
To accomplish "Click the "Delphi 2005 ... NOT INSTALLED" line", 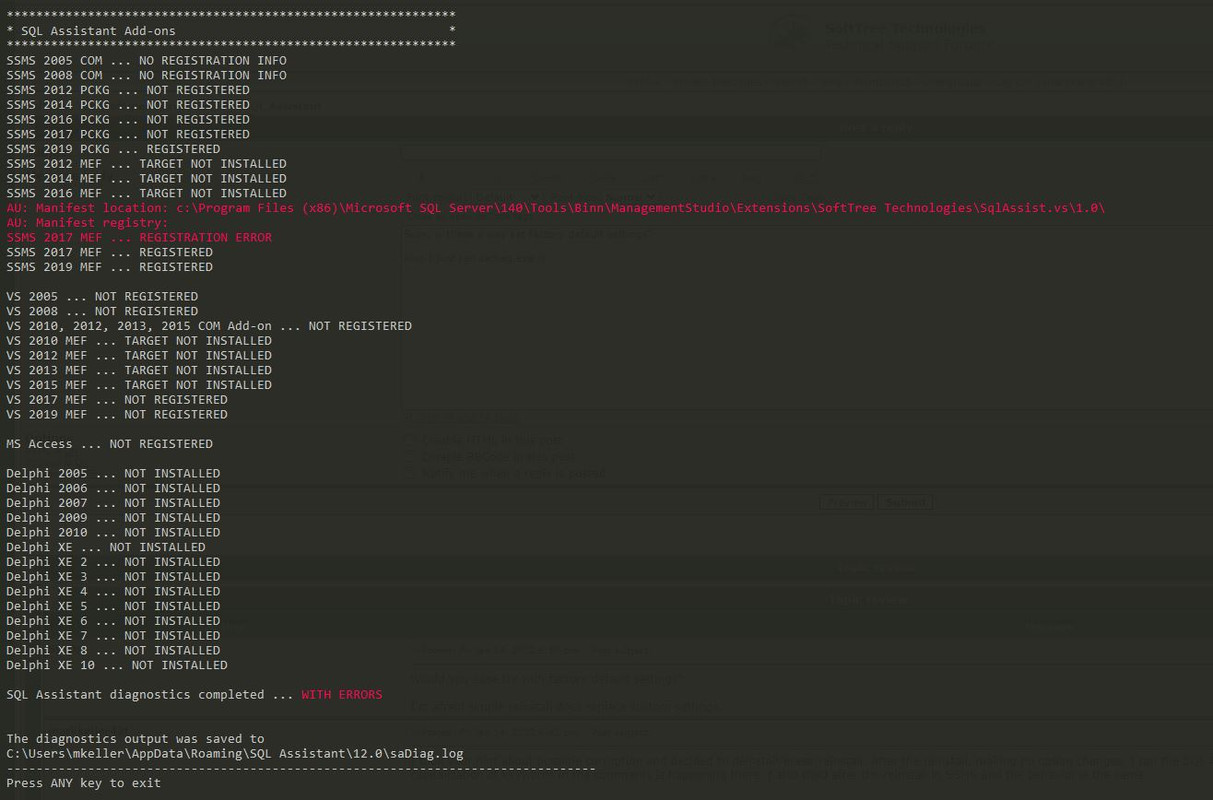I will tap(113, 474).
